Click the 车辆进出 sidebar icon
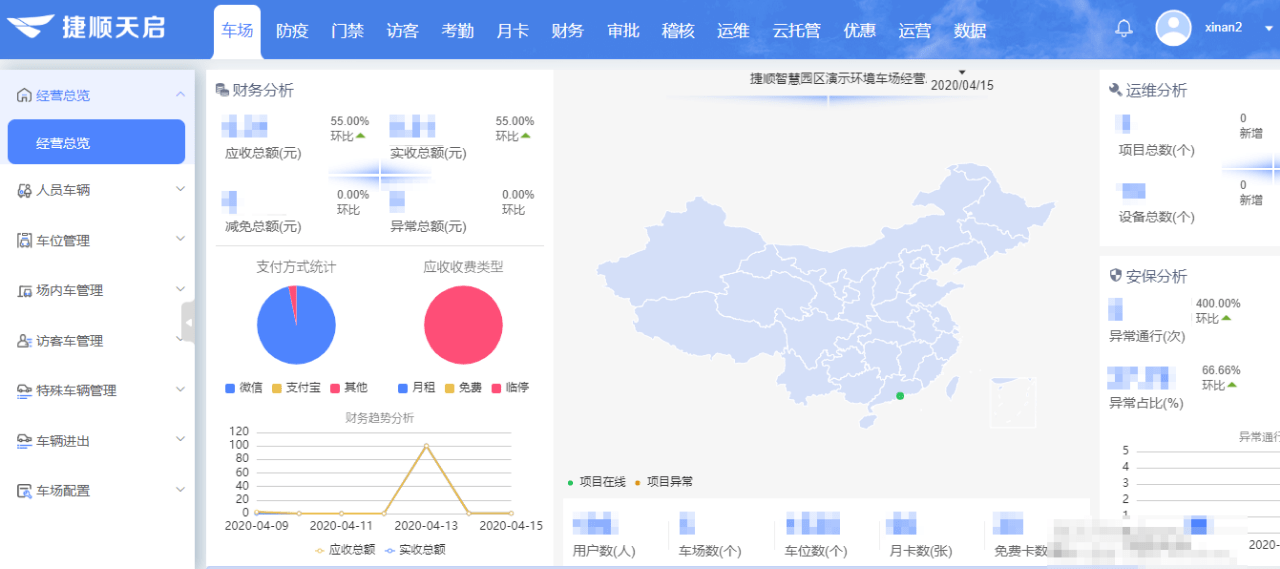This screenshot has width=1280, height=569. (x=25, y=441)
